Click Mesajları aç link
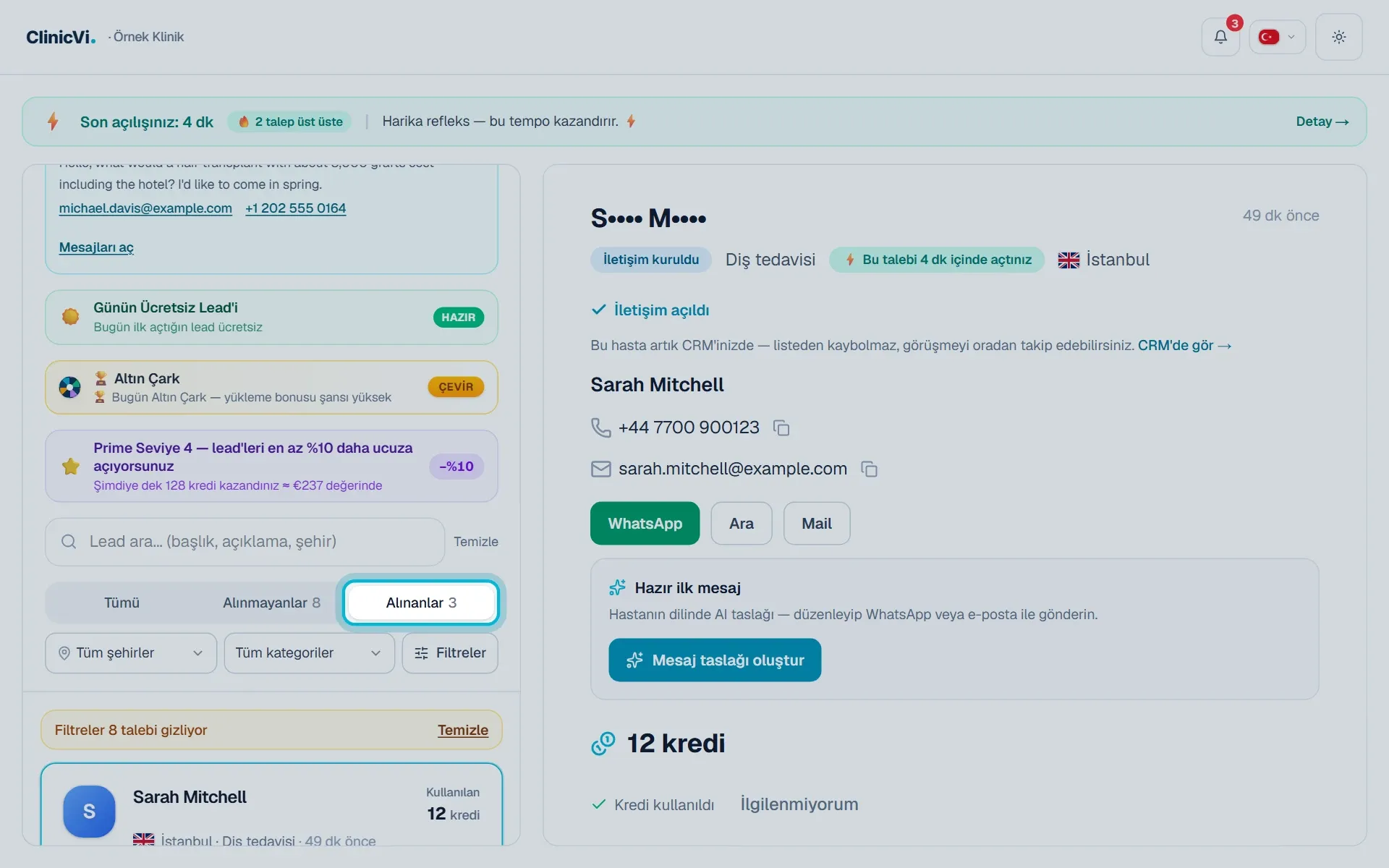Screen dimensions: 1389x868 coord(96,247)
